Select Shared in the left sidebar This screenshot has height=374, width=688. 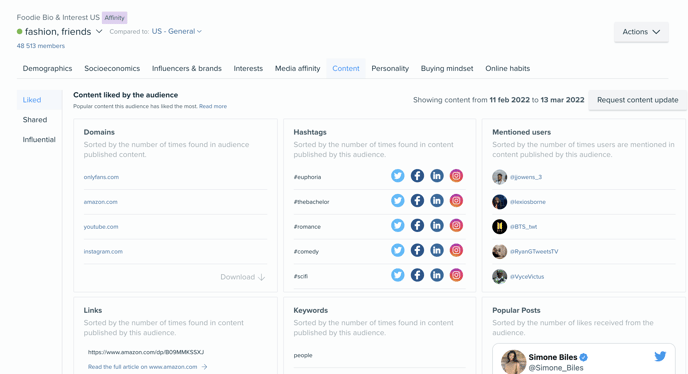[x=35, y=119]
